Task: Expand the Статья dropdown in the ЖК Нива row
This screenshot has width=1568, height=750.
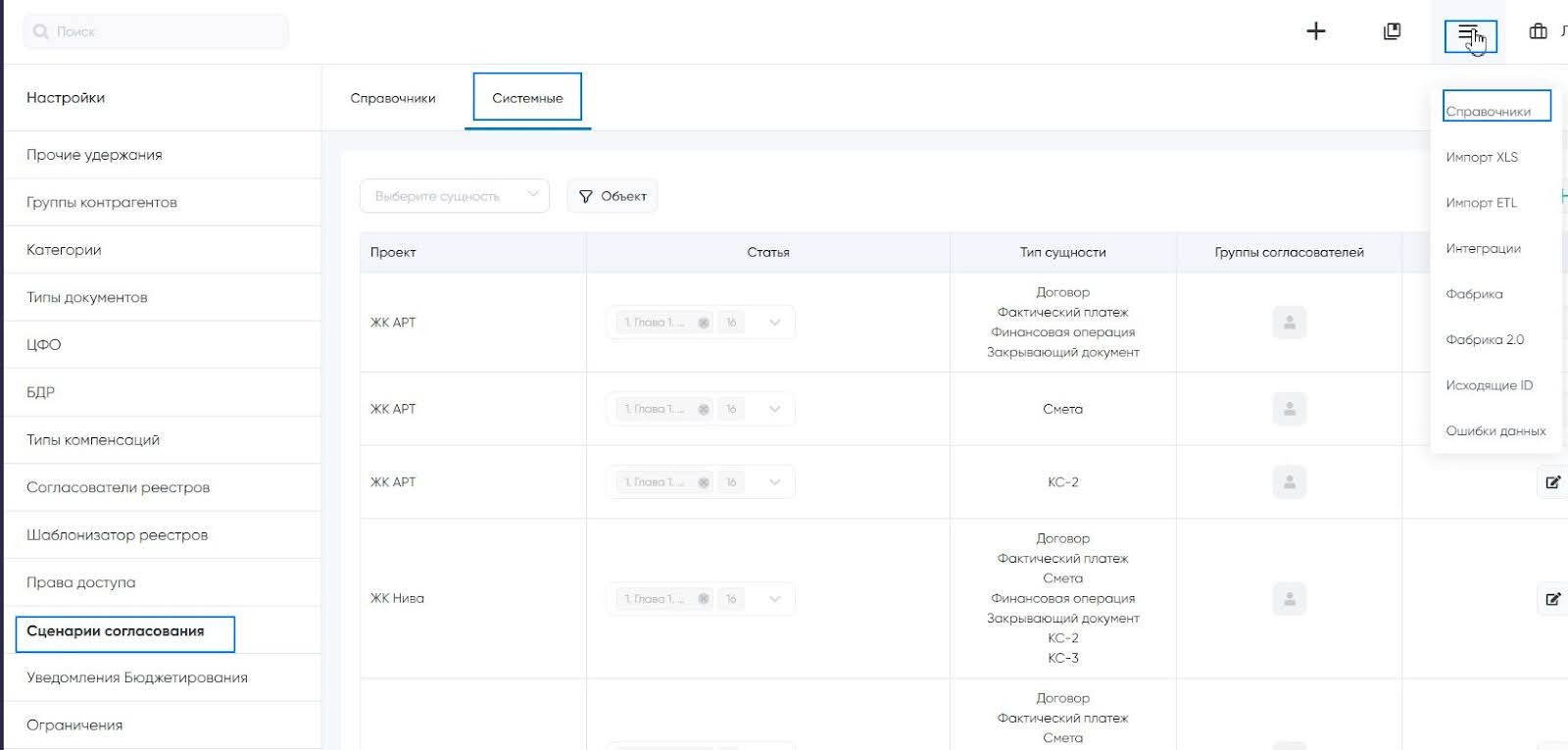Action: click(x=775, y=599)
